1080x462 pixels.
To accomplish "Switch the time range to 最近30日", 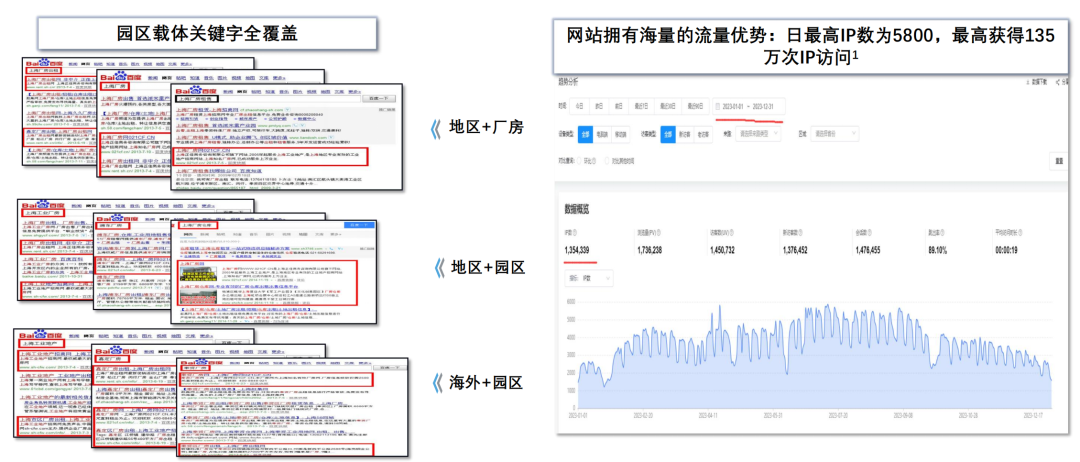I will tap(668, 107).
